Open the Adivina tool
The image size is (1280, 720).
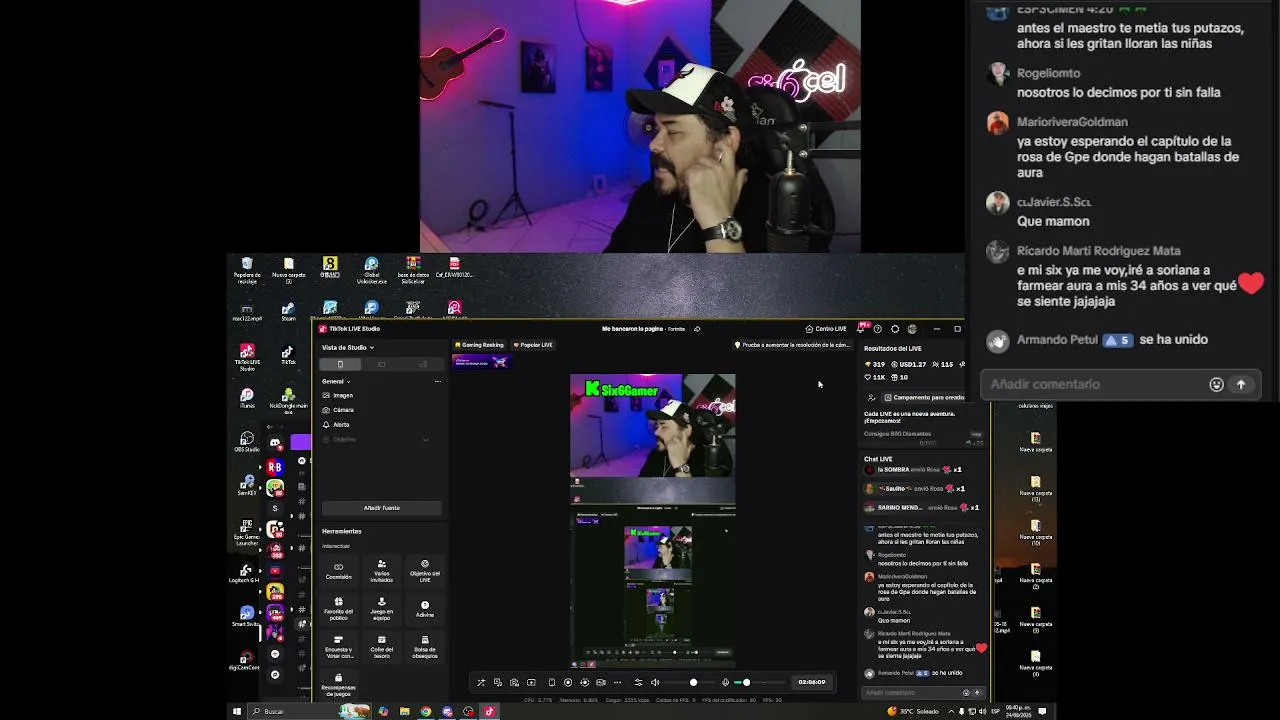click(x=425, y=608)
